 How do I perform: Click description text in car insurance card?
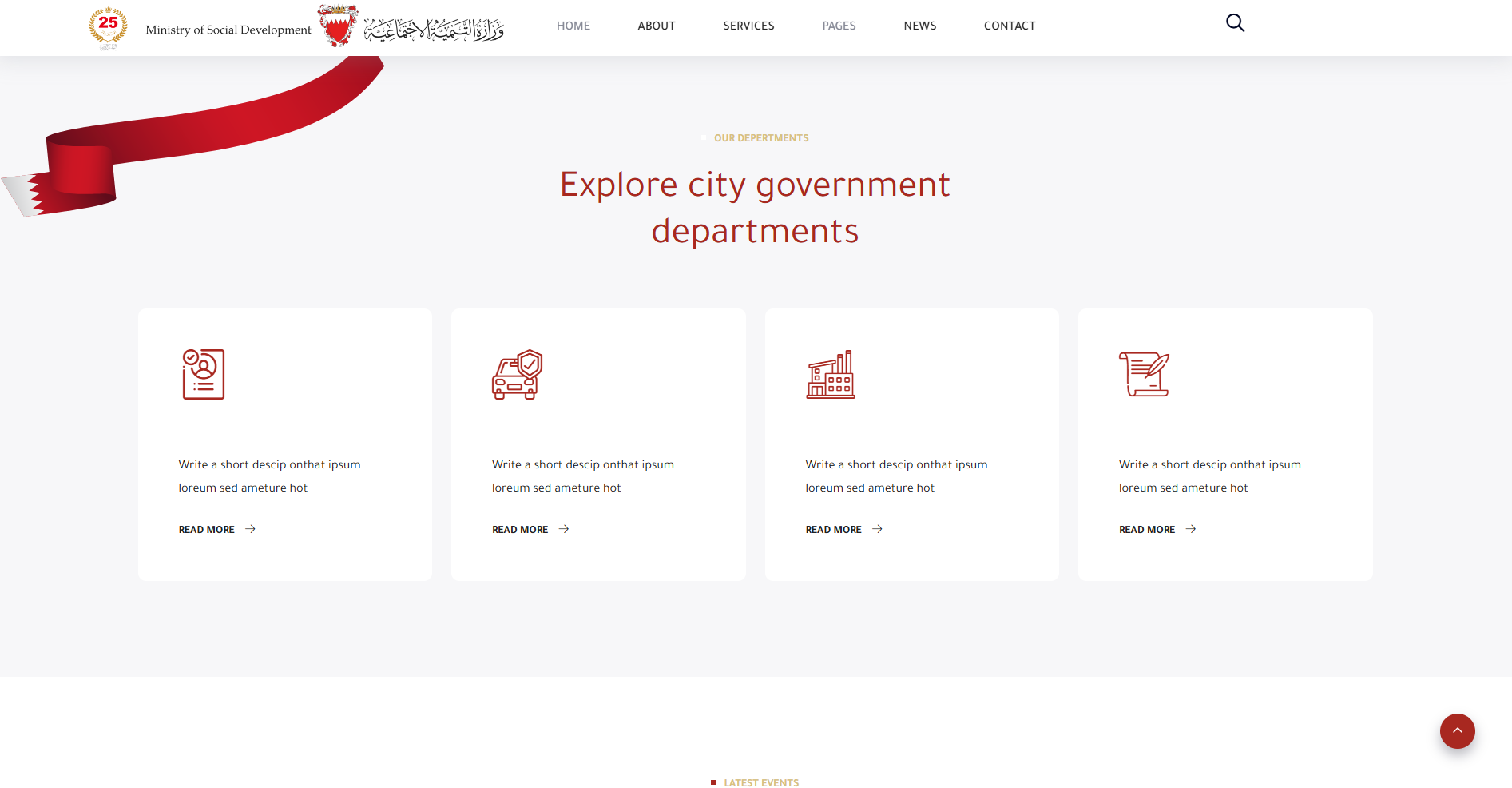pyautogui.click(x=583, y=476)
